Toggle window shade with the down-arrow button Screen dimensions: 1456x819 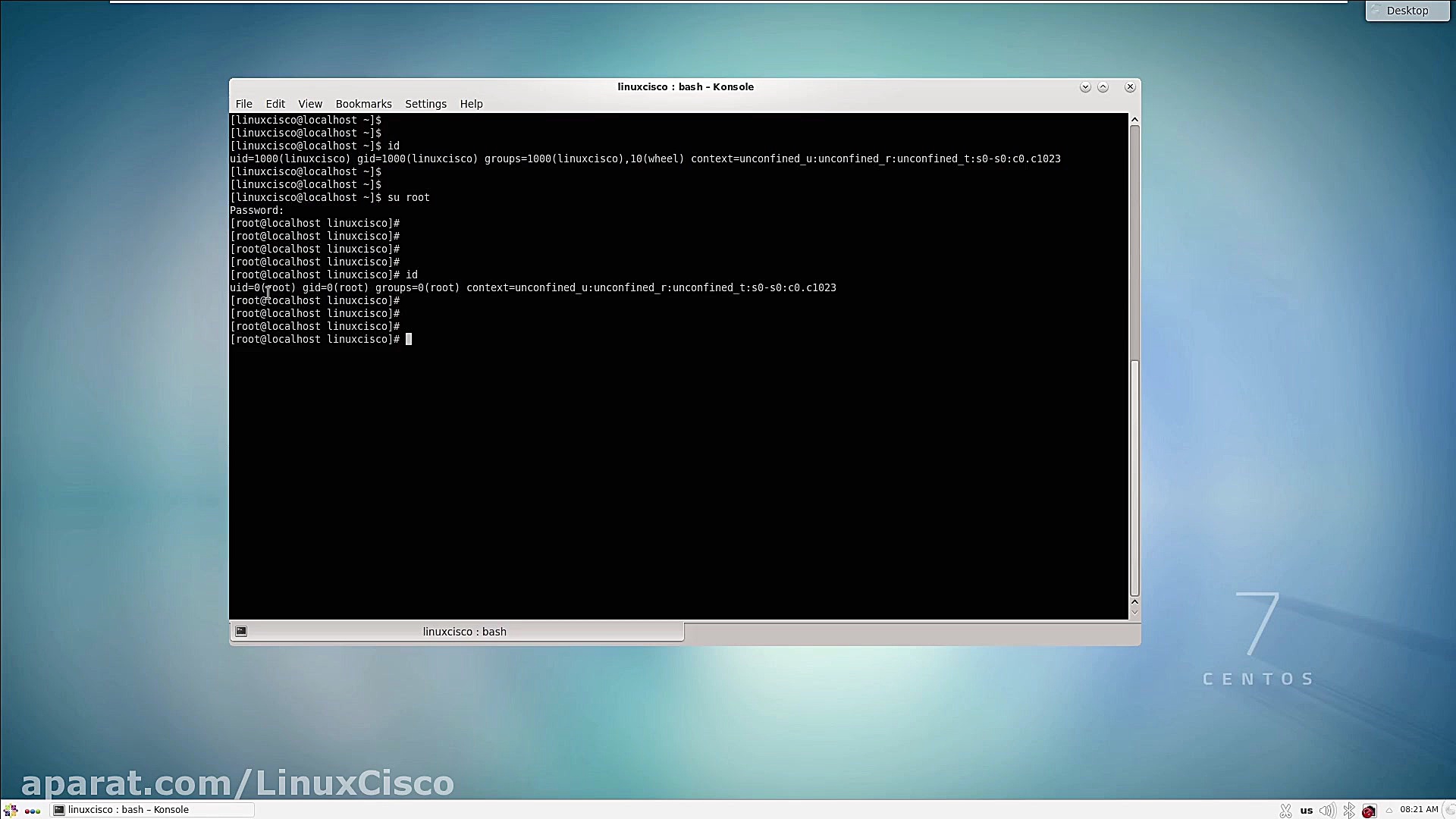[x=1085, y=86]
